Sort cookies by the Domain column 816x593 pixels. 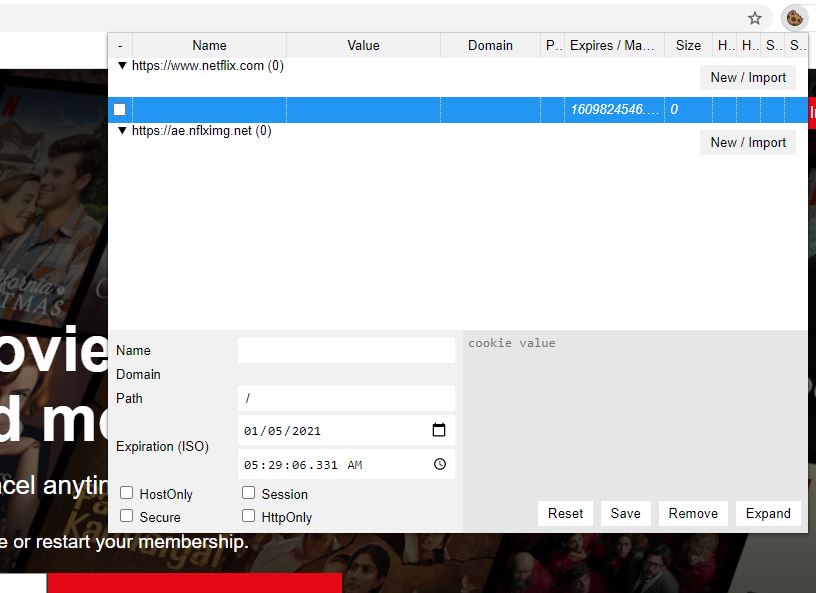(x=490, y=45)
